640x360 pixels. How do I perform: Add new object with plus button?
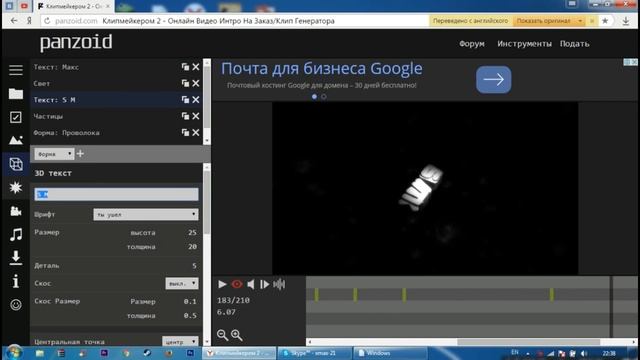(x=80, y=153)
